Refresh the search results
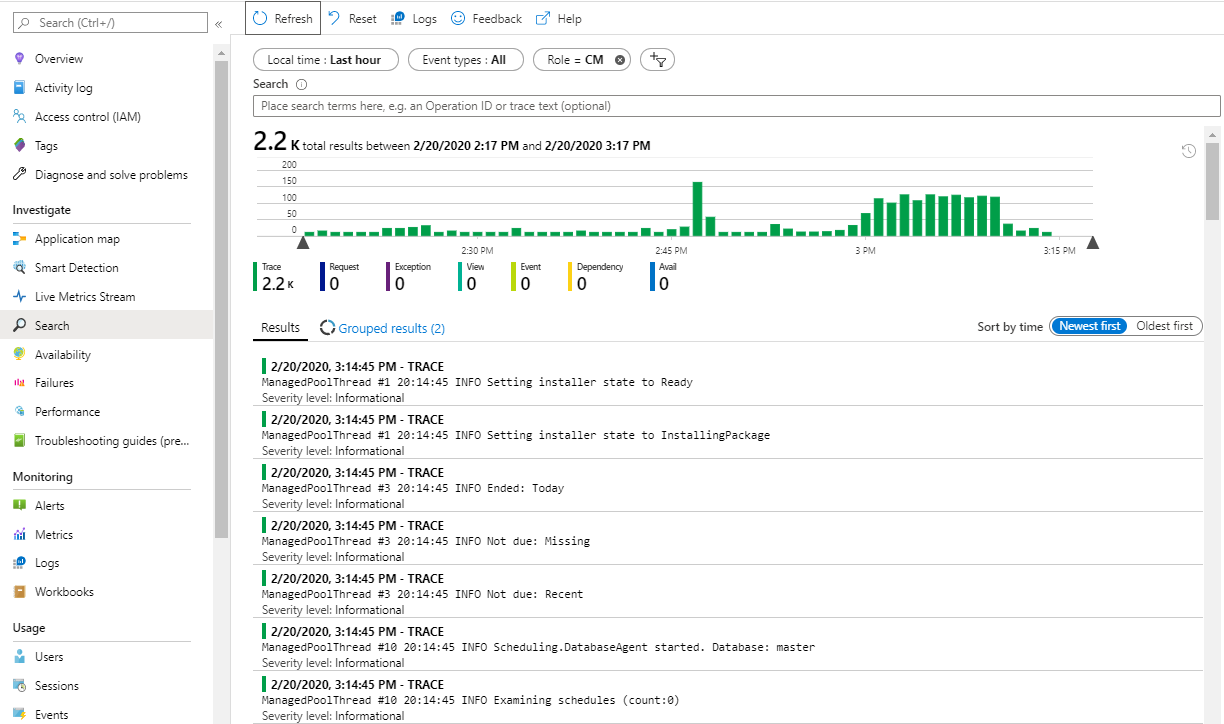This screenshot has height=724, width=1224. click(x=282, y=18)
